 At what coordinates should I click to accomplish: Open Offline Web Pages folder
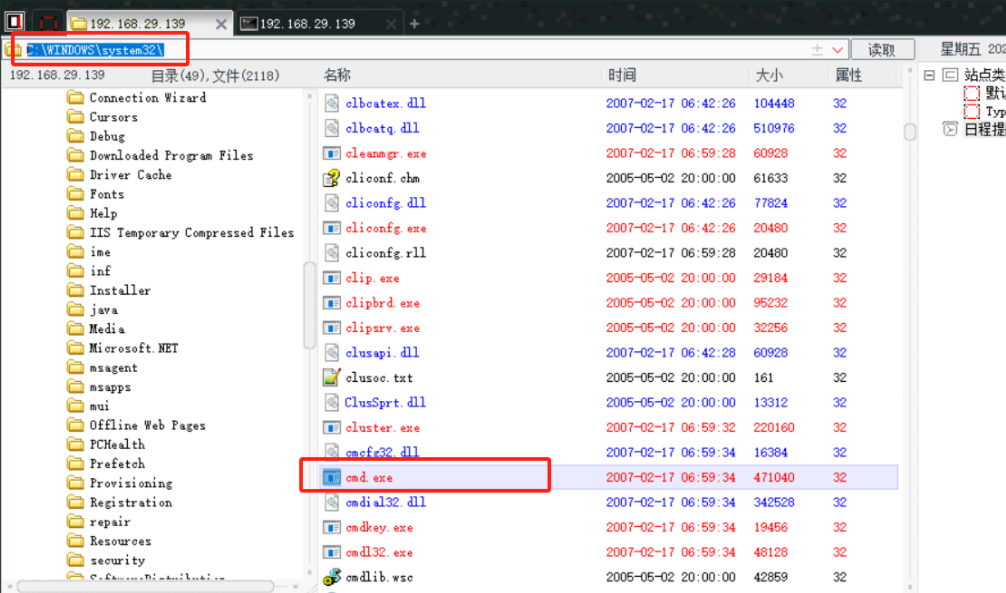coord(148,425)
